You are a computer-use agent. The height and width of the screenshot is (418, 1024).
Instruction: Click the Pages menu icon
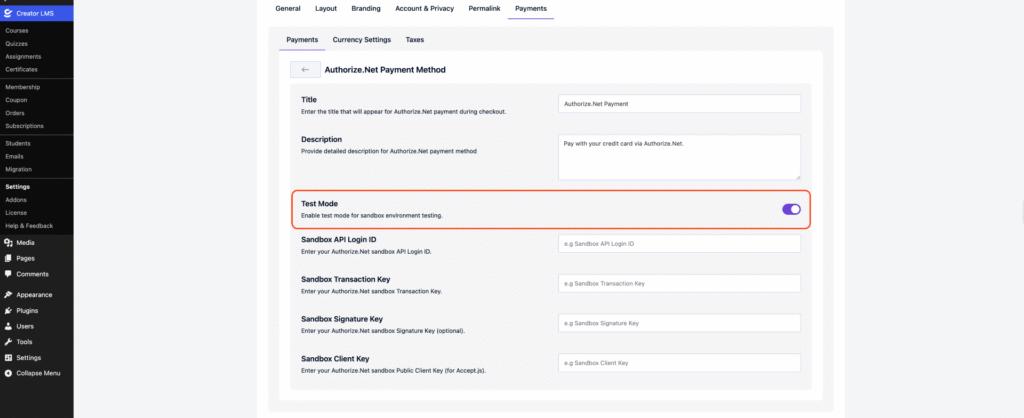[8, 258]
